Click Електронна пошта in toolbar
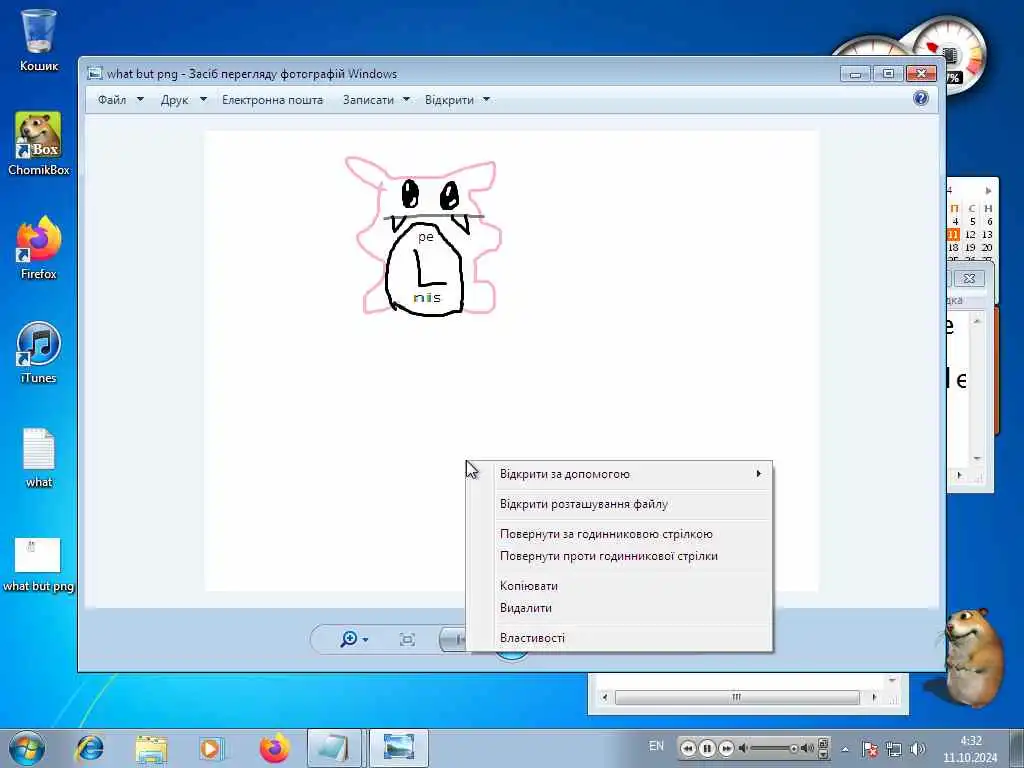This screenshot has width=1024, height=768. 272,100
